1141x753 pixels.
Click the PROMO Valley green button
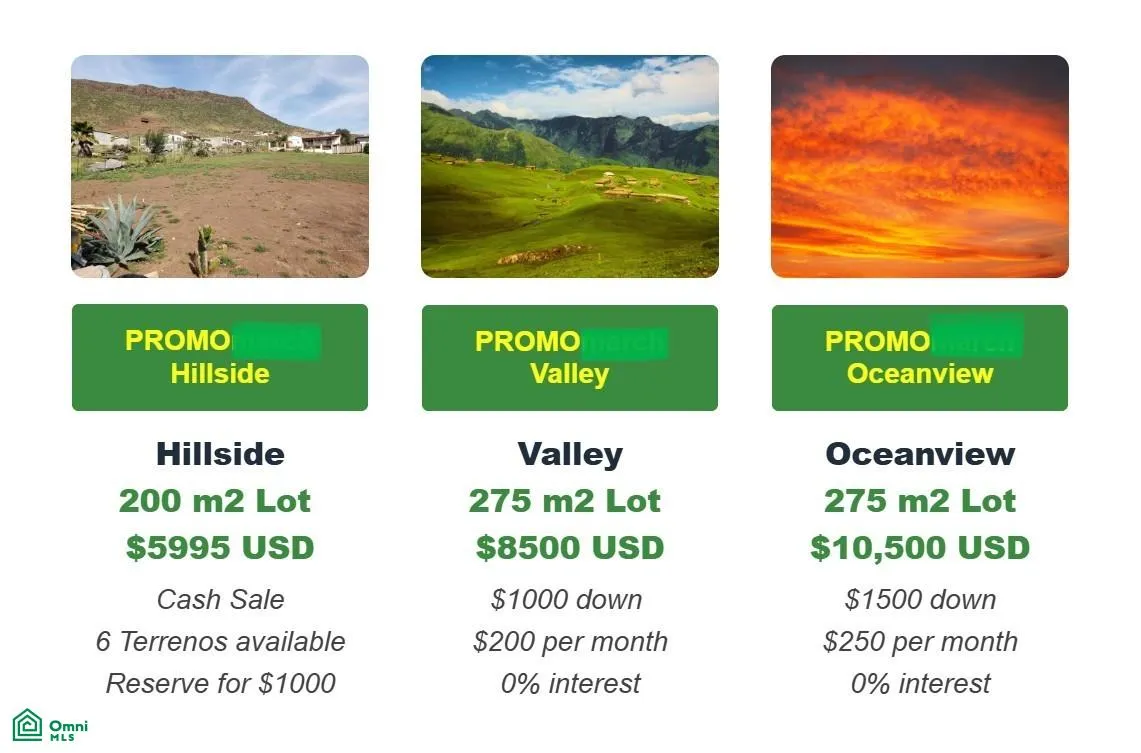point(570,358)
